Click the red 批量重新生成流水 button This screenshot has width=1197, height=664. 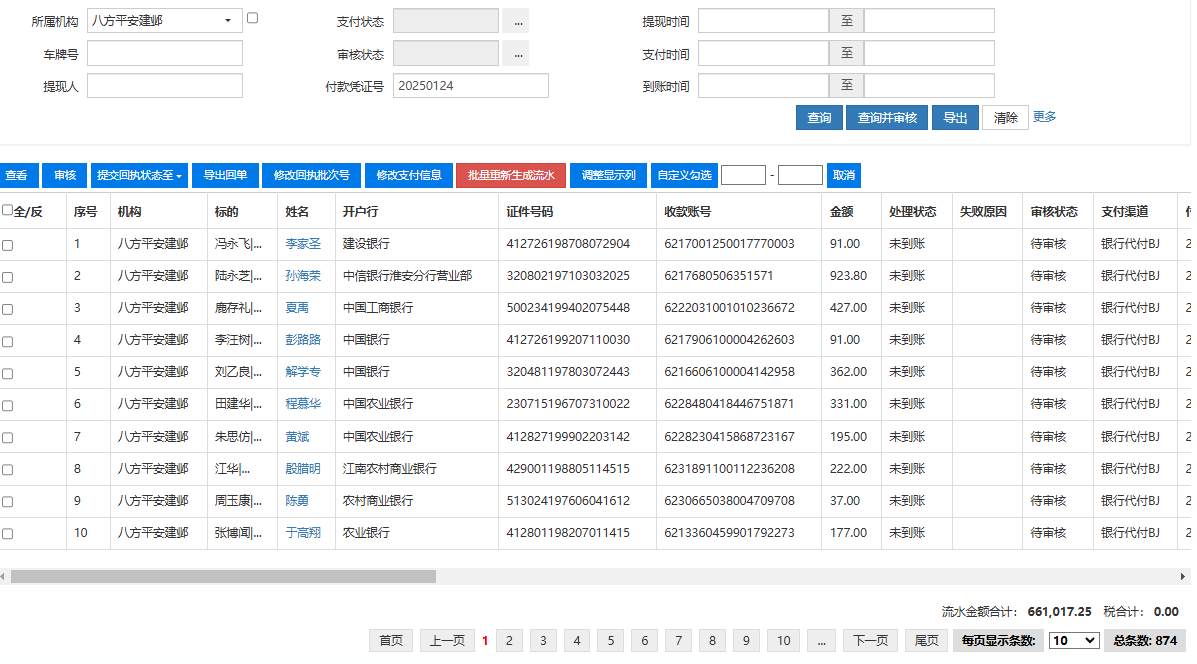pos(511,176)
